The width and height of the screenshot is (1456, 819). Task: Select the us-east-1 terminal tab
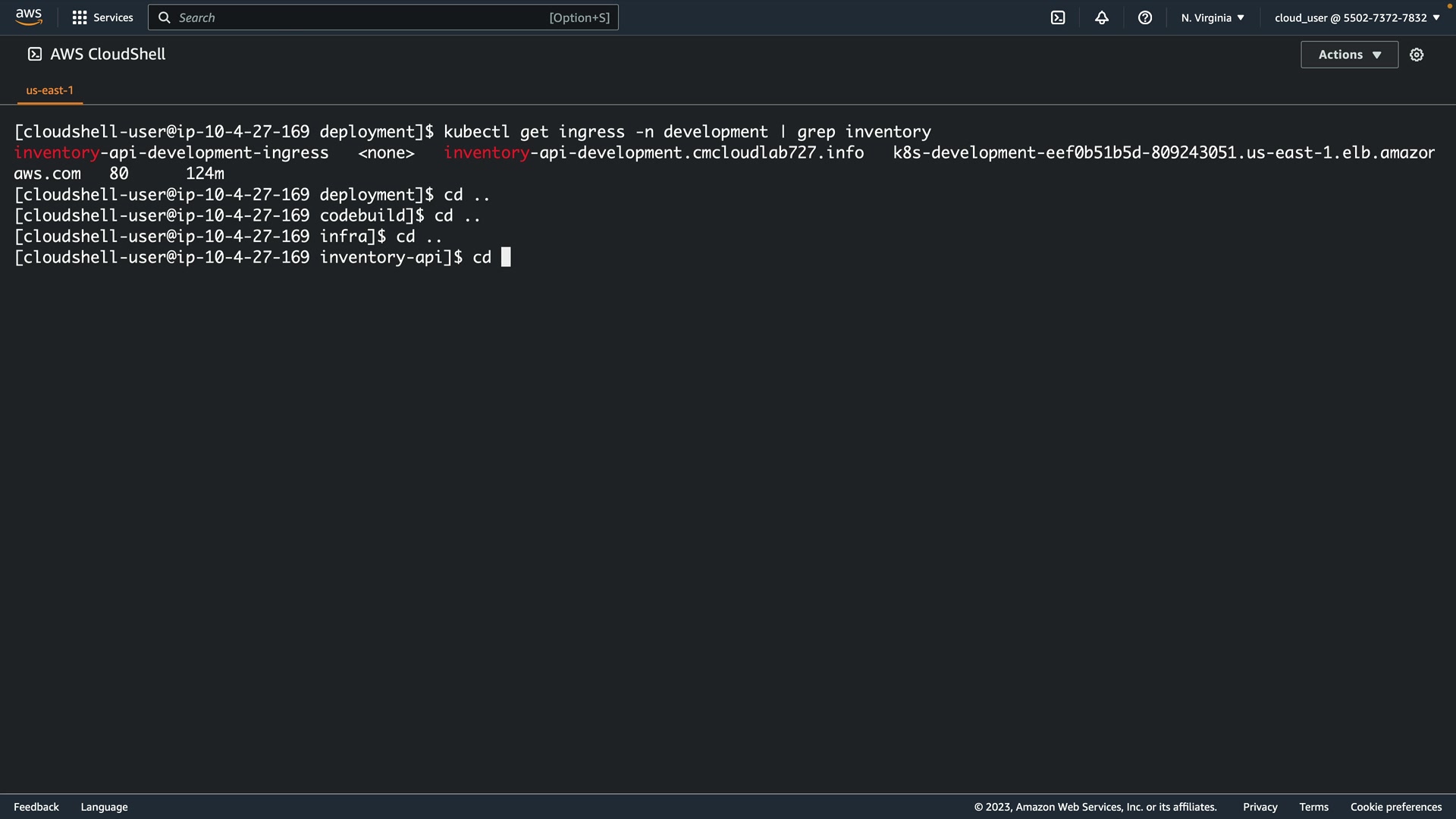click(50, 90)
